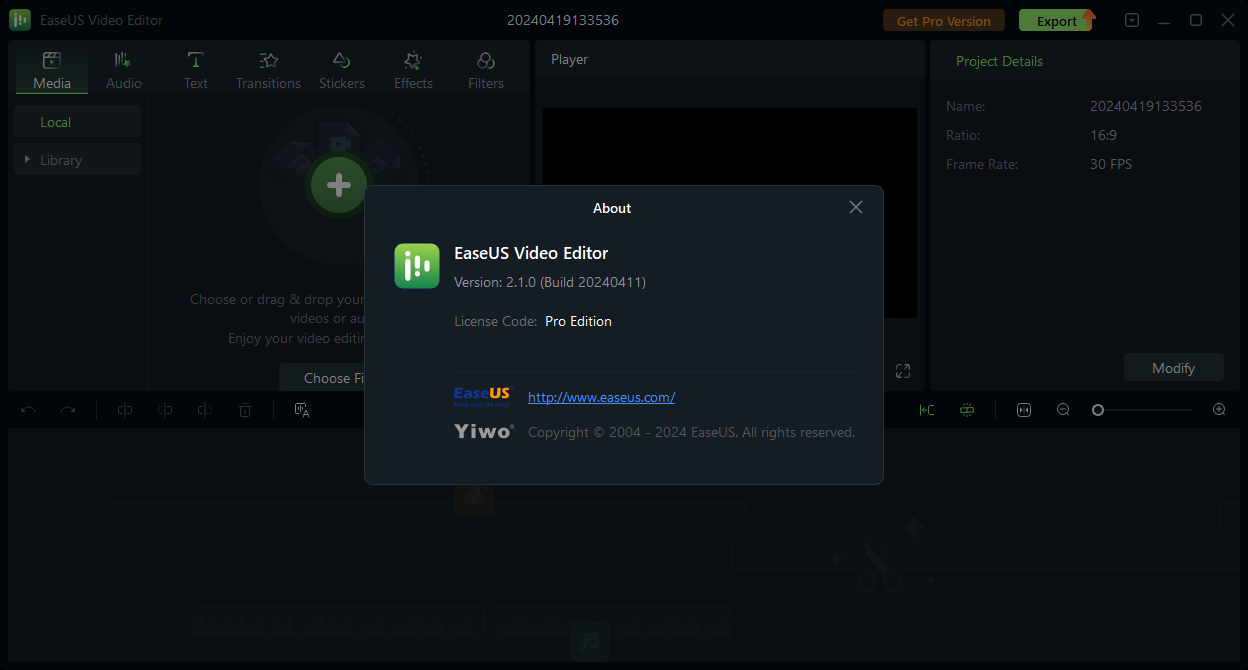Image resolution: width=1248 pixels, height=670 pixels.
Task: Open the Filters tab
Action: coord(486,70)
